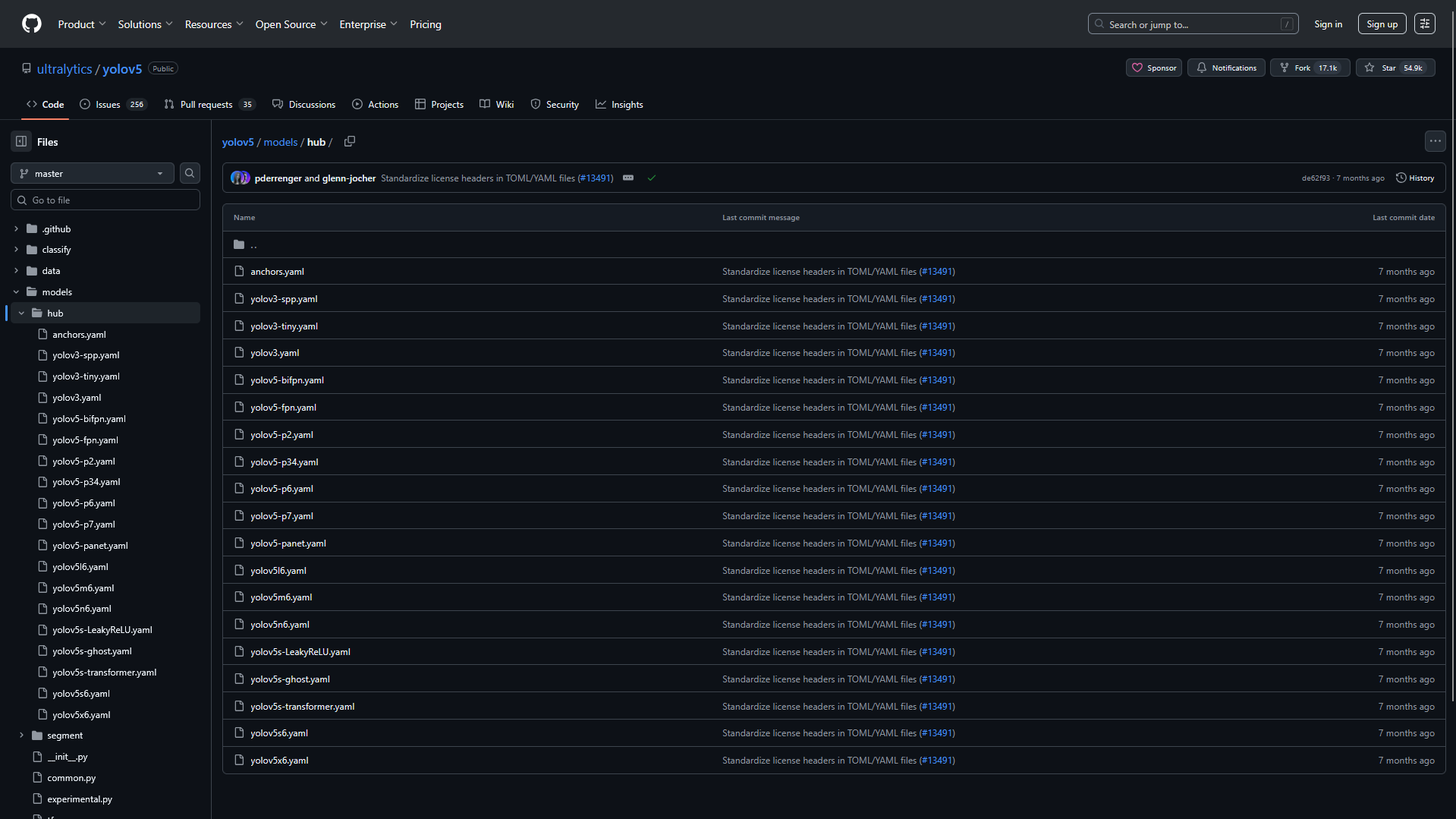Open the Issues tab
Screen dimensions: 1456x819
click(113, 105)
